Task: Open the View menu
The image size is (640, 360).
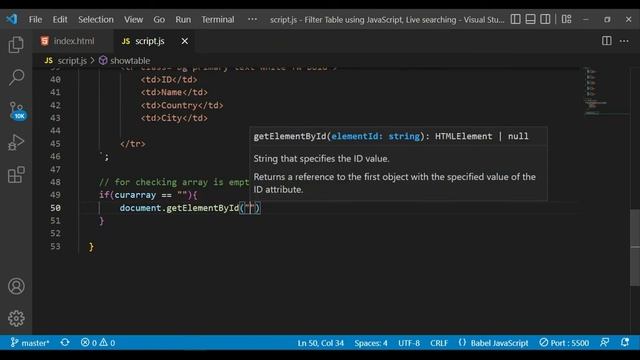Action: (133, 19)
